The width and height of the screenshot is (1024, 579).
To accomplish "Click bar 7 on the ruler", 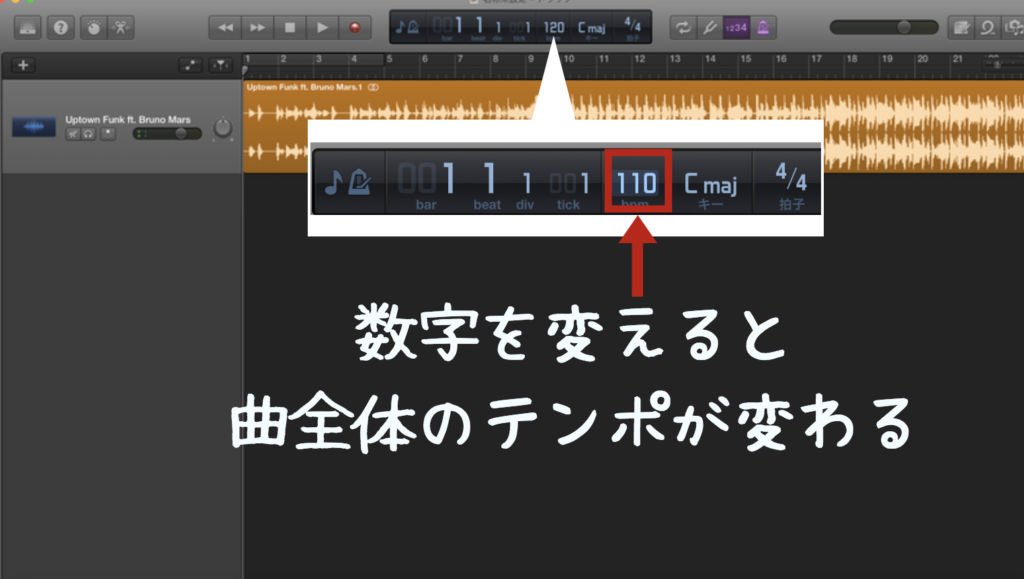I will [460, 59].
